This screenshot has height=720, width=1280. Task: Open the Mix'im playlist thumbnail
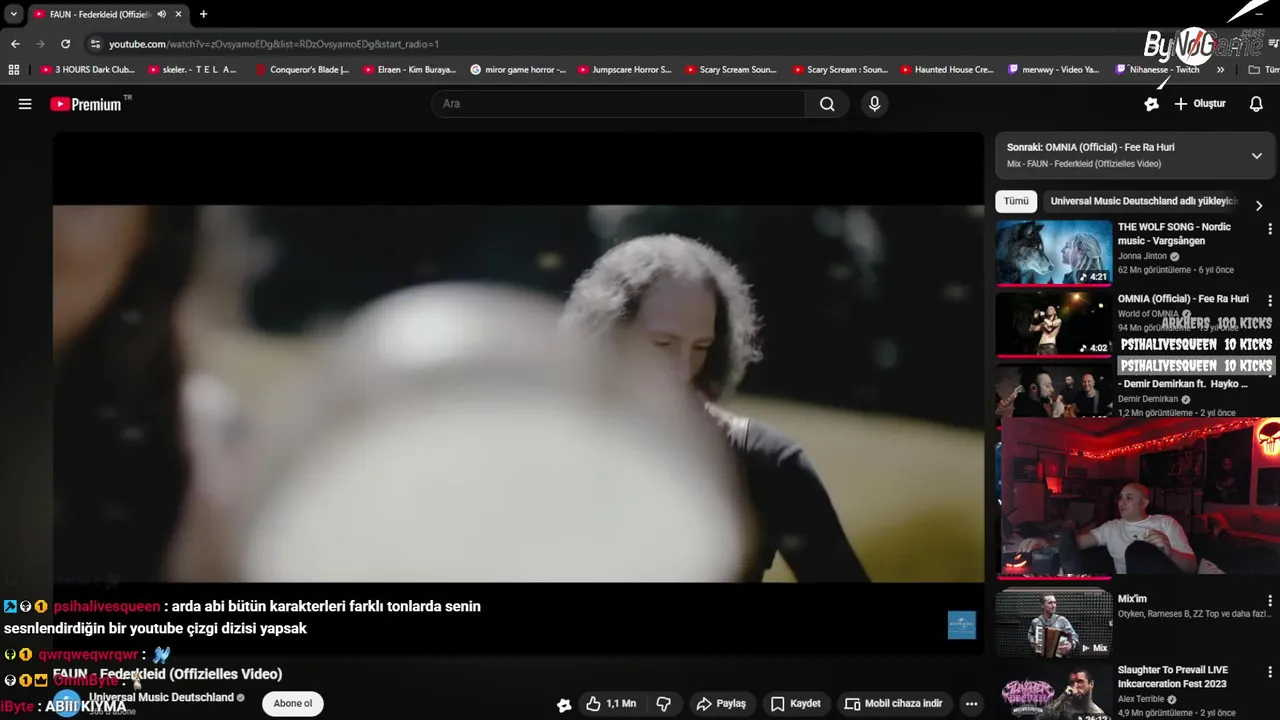[x=1053, y=621]
